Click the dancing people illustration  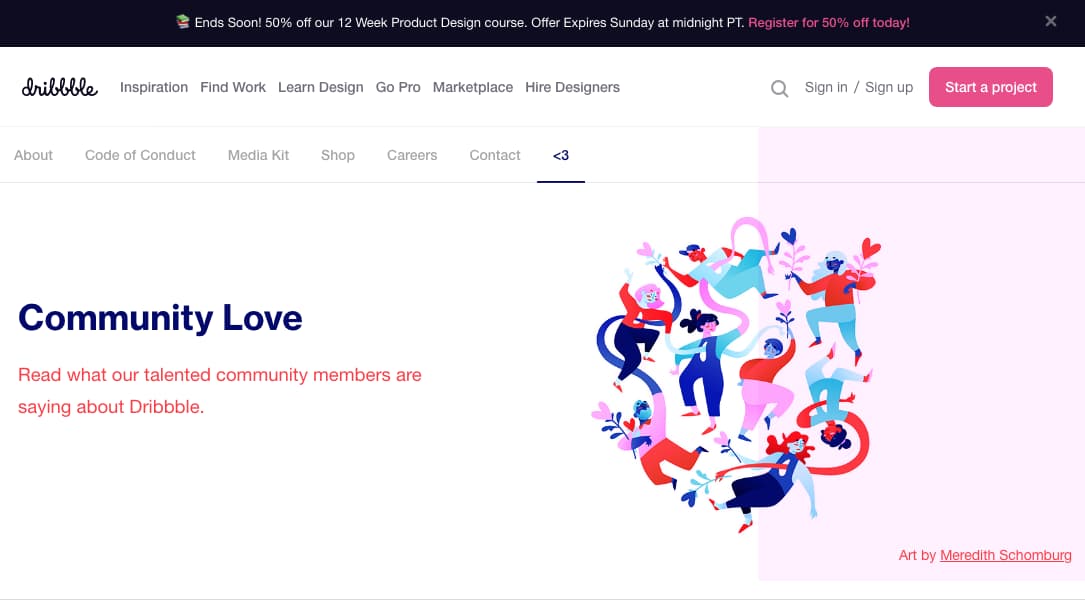736,374
